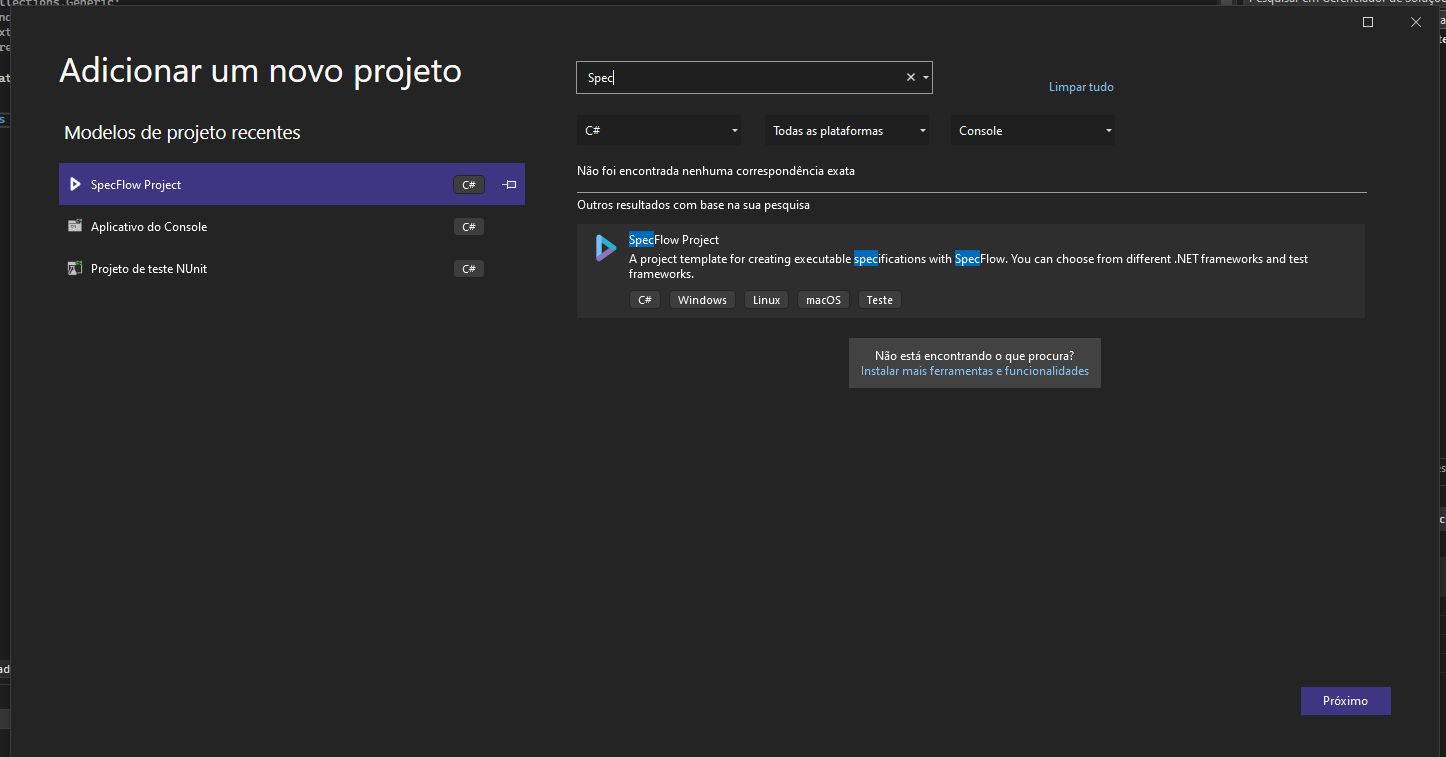Screen dimensions: 1446x757
Task: Maximize the Adicionar um novo projeto dialog
Action: (x=1368, y=22)
